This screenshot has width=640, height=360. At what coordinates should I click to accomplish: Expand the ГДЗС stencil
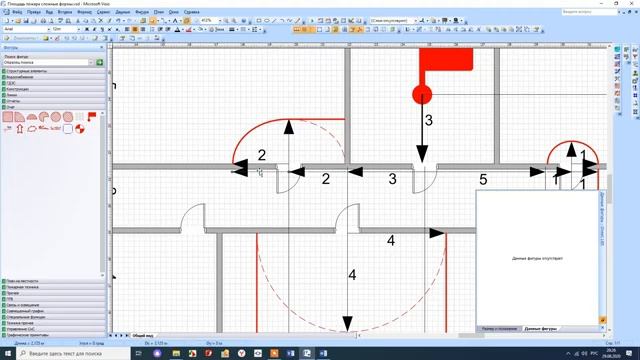tap(53, 83)
